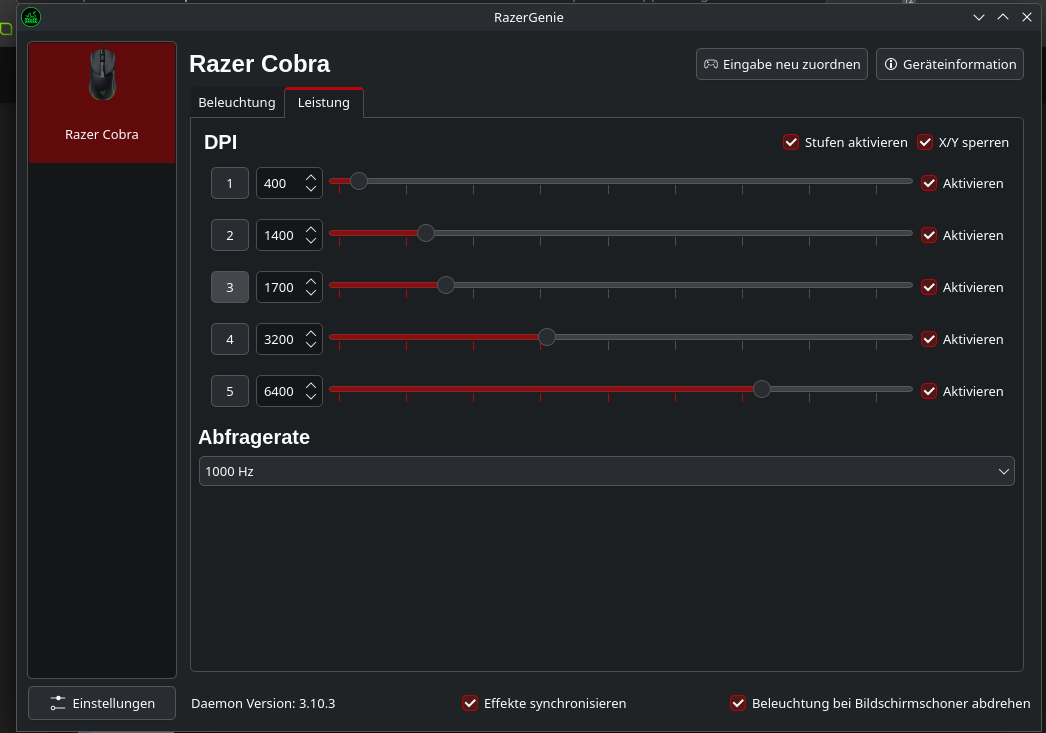Viewport: 1046px width, 733px height.
Task: Decrease the 400 DPI value with down arrow
Action: (311, 189)
